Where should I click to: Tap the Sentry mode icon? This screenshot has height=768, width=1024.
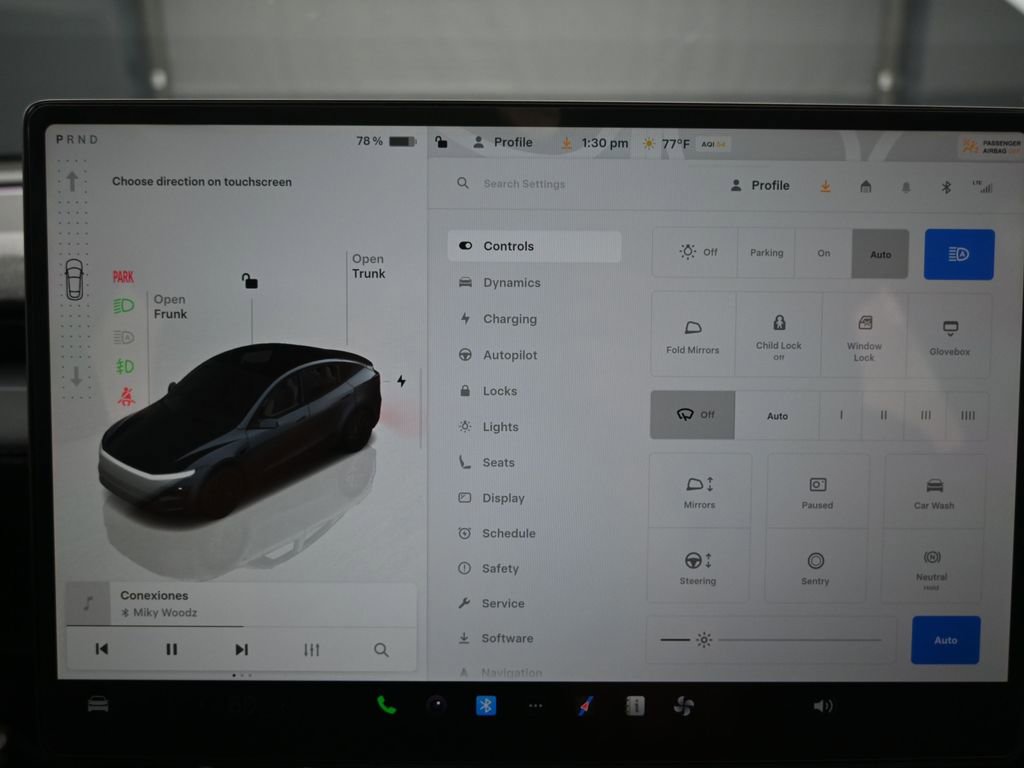pyautogui.click(x=816, y=567)
